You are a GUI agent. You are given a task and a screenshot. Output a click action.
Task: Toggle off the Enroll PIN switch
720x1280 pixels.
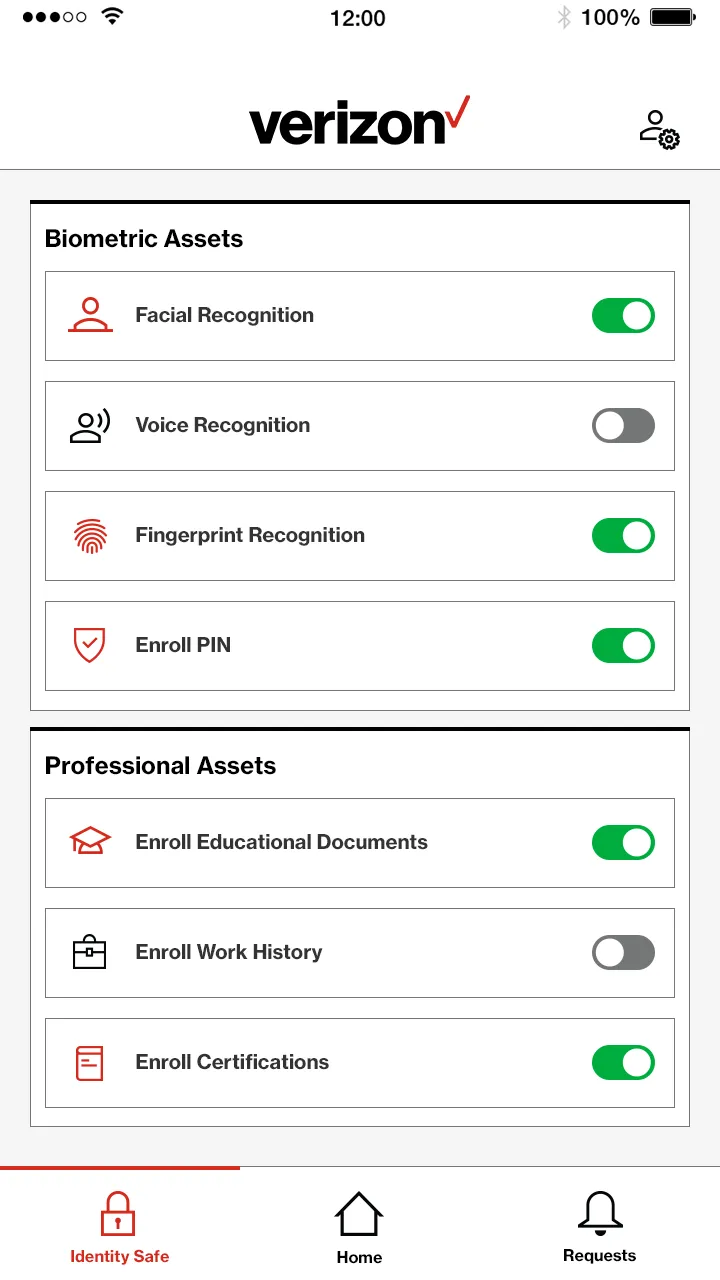(x=623, y=646)
